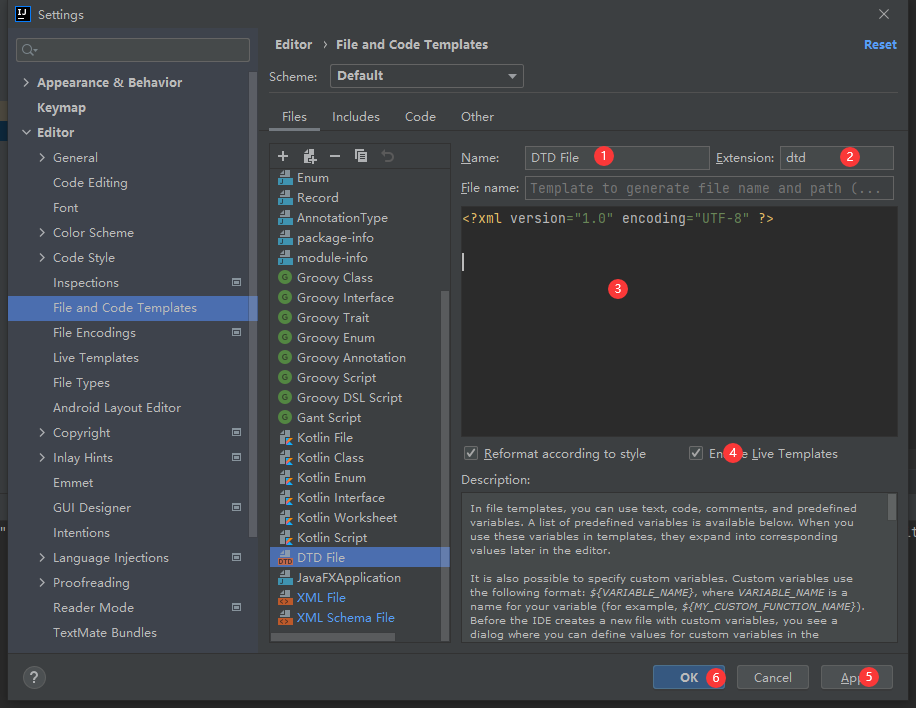The image size is (916, 708).
Task: Click the Extension input field
Action: (837, 157)
